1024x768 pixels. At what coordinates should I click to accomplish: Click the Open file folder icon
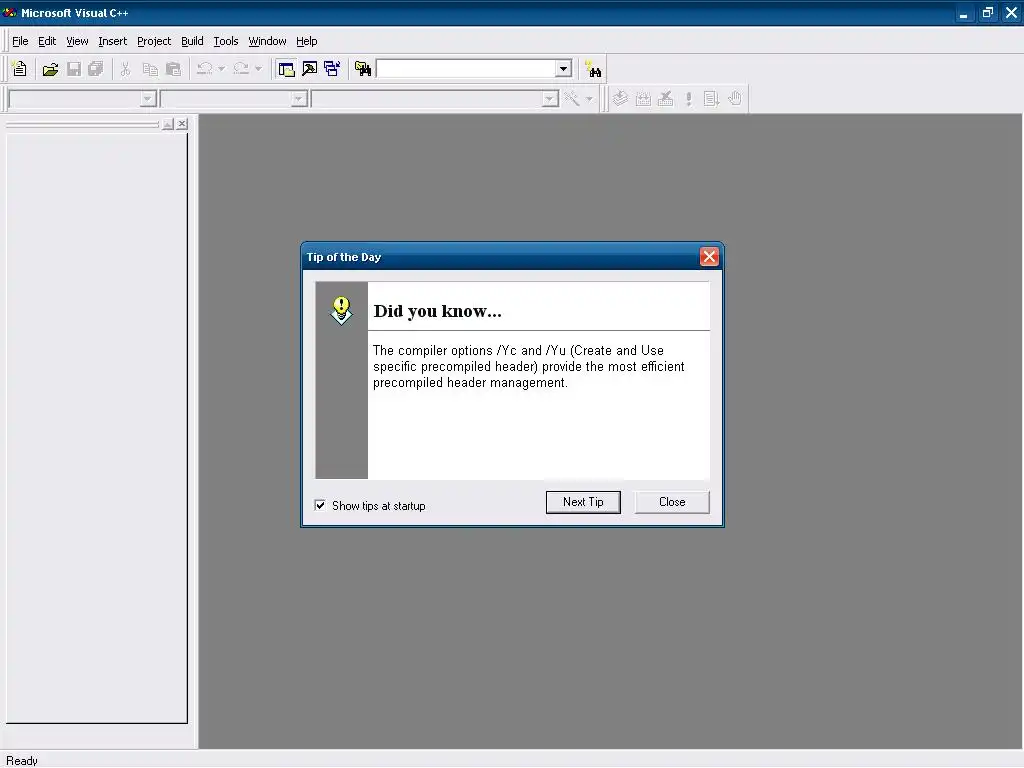point(50,69)
